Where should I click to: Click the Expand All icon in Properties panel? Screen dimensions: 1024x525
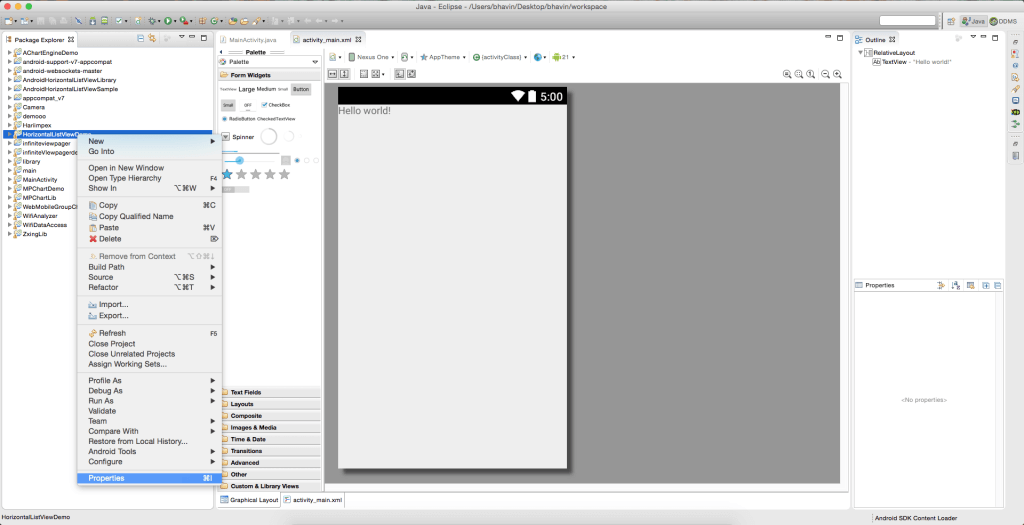pos(986,285)
